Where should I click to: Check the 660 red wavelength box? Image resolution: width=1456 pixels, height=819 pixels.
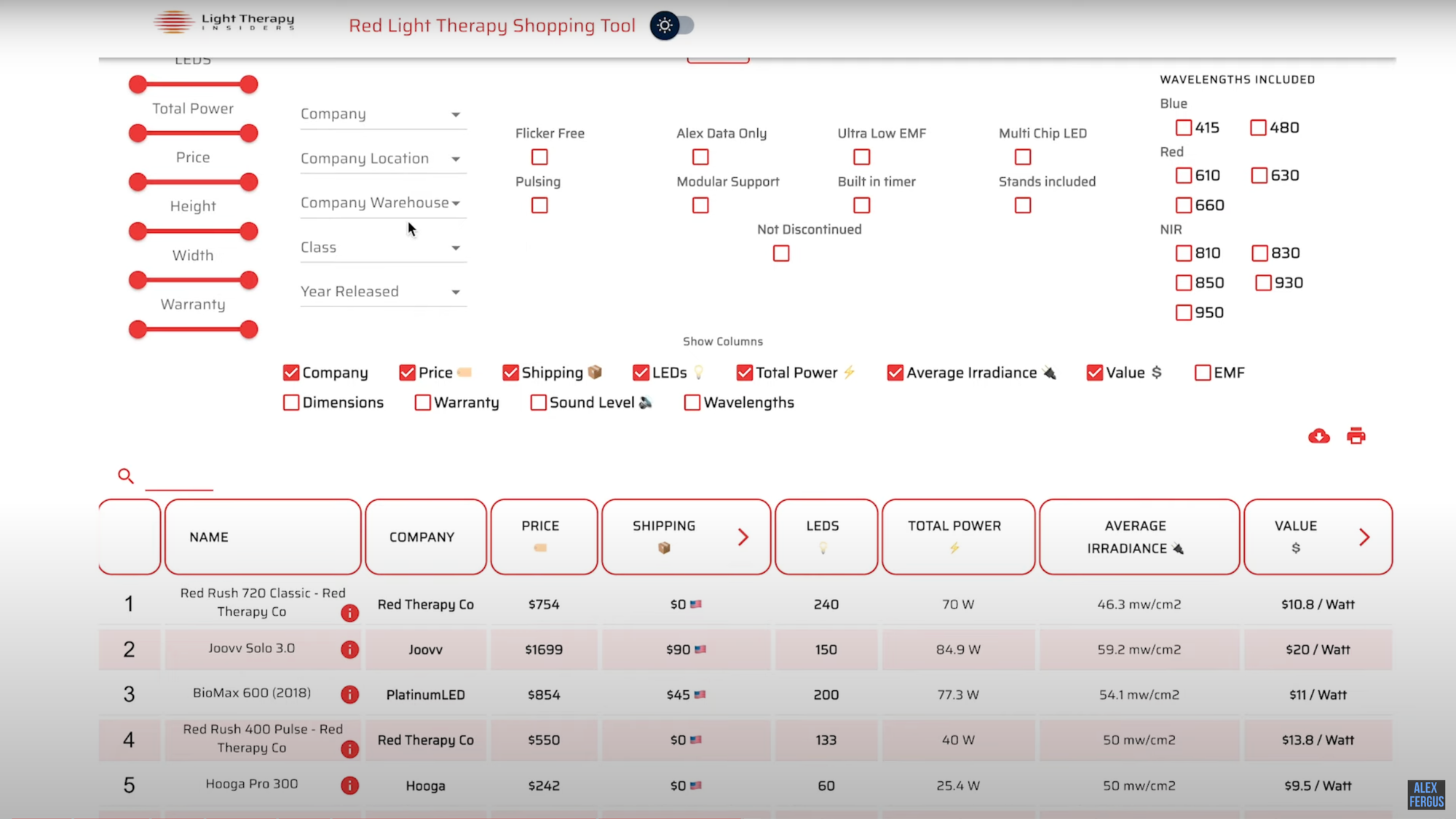tap(1184, 205)
